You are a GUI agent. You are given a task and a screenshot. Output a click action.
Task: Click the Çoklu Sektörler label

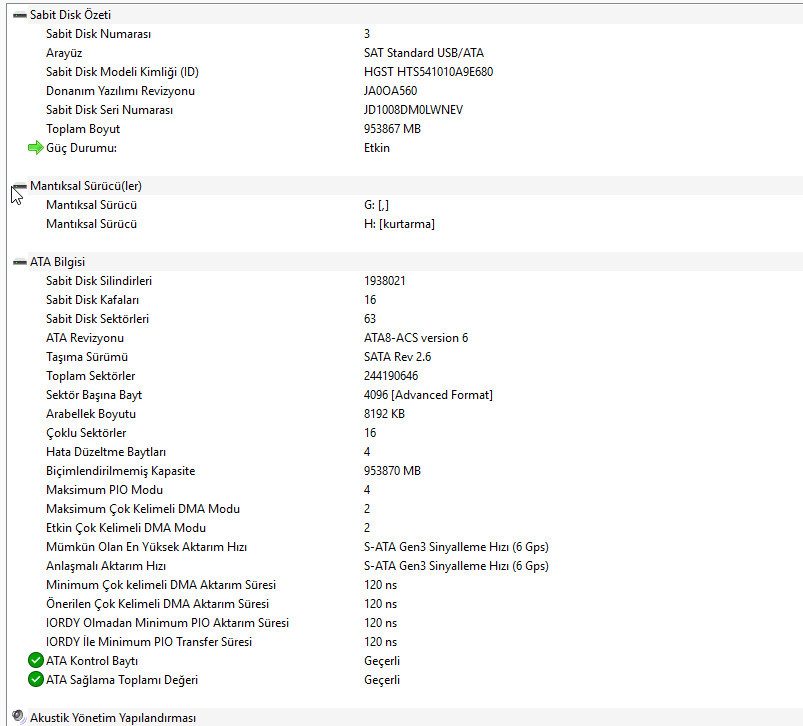pos(86,433)
